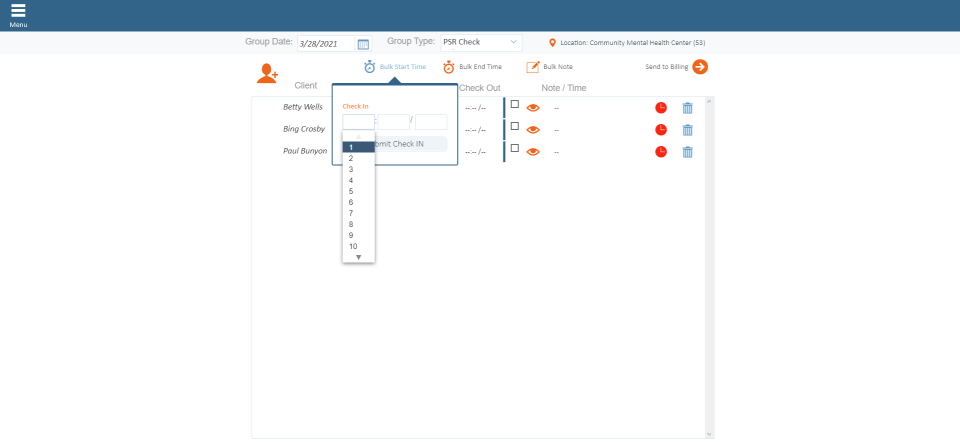The image size is (960, 442).
Task: Tick the checkbox for Betty Wells
Action: tap(515, 104)
